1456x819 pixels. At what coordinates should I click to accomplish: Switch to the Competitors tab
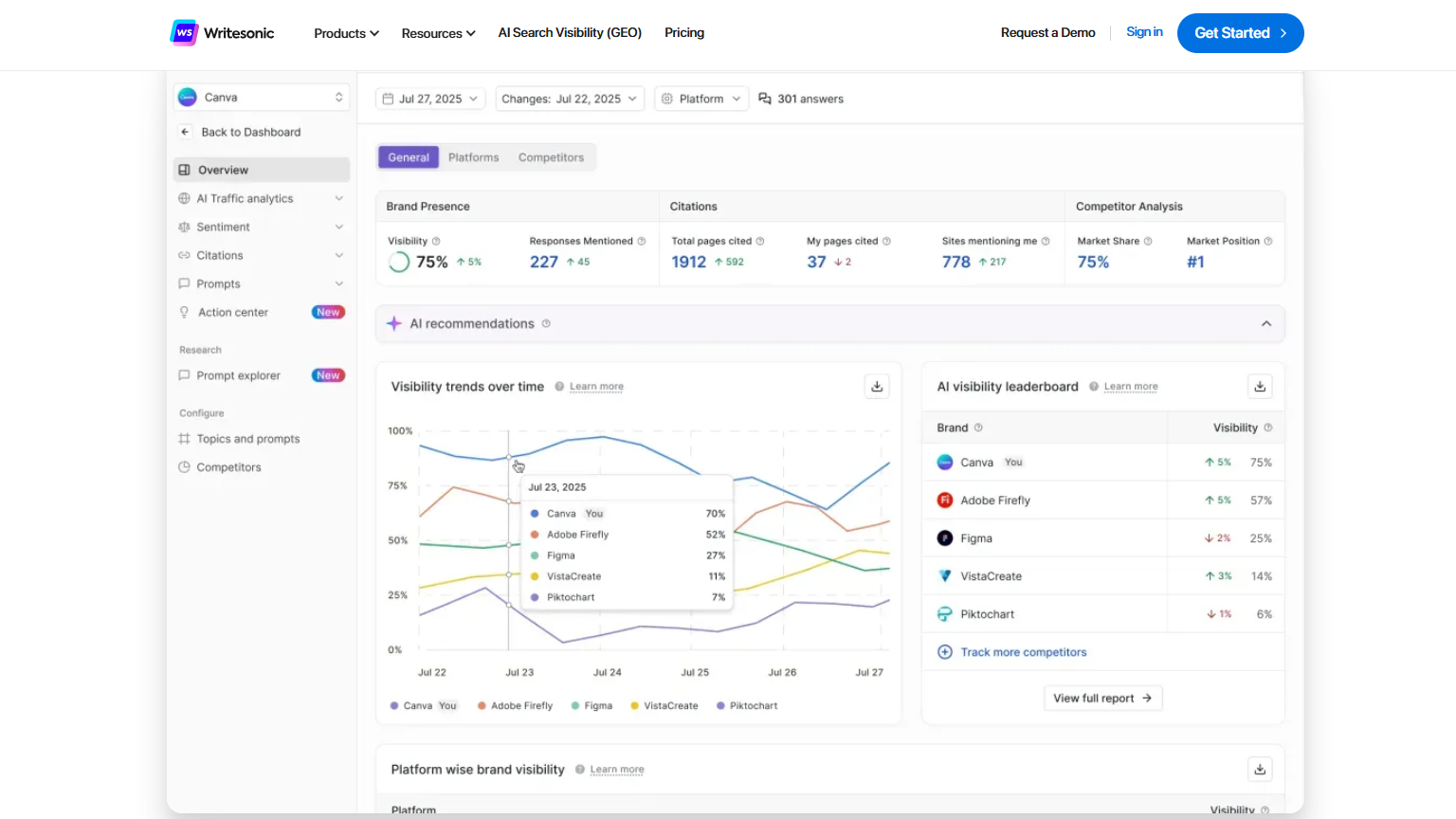tap(551, 157)
